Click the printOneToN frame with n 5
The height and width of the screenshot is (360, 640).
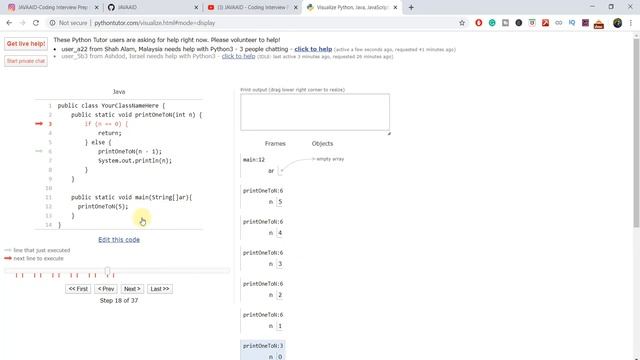click(263, 196)
